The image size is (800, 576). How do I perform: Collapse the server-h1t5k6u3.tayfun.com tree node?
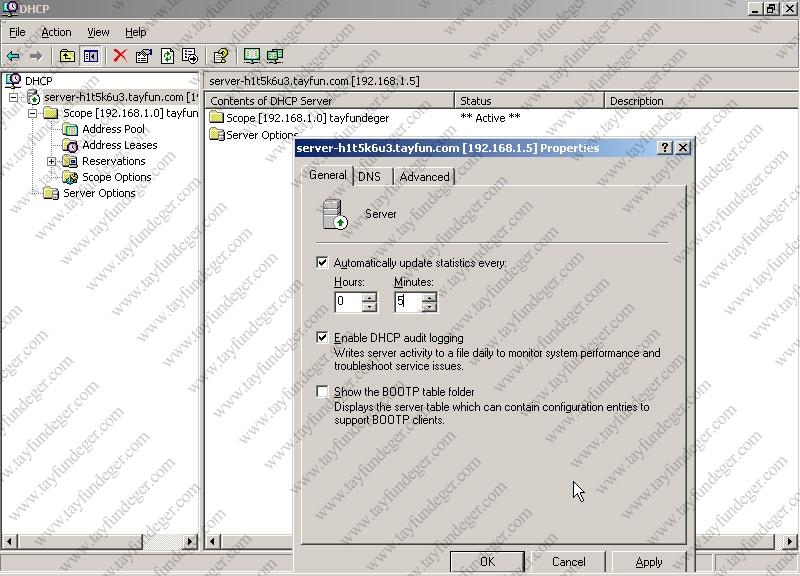click(x=14, y=97)
